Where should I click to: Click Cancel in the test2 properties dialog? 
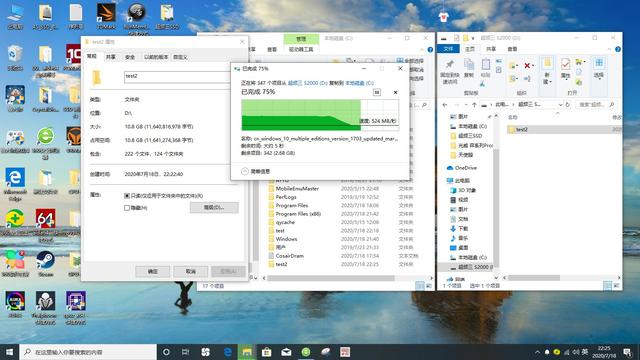(191, 271)
